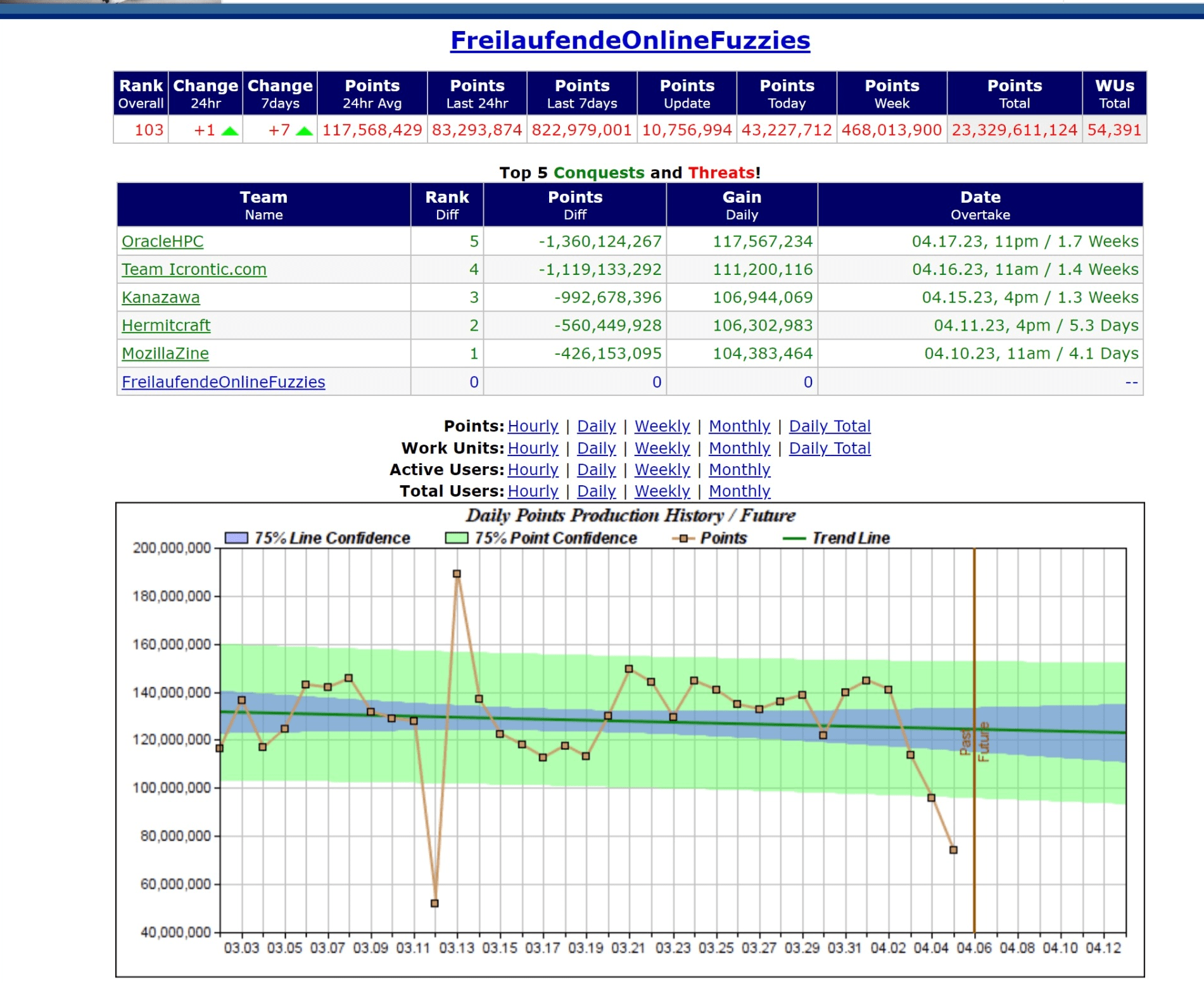Open the OracleHPC team link
The height and width of the screenshot is (983, 1204).
click(163, 241)
